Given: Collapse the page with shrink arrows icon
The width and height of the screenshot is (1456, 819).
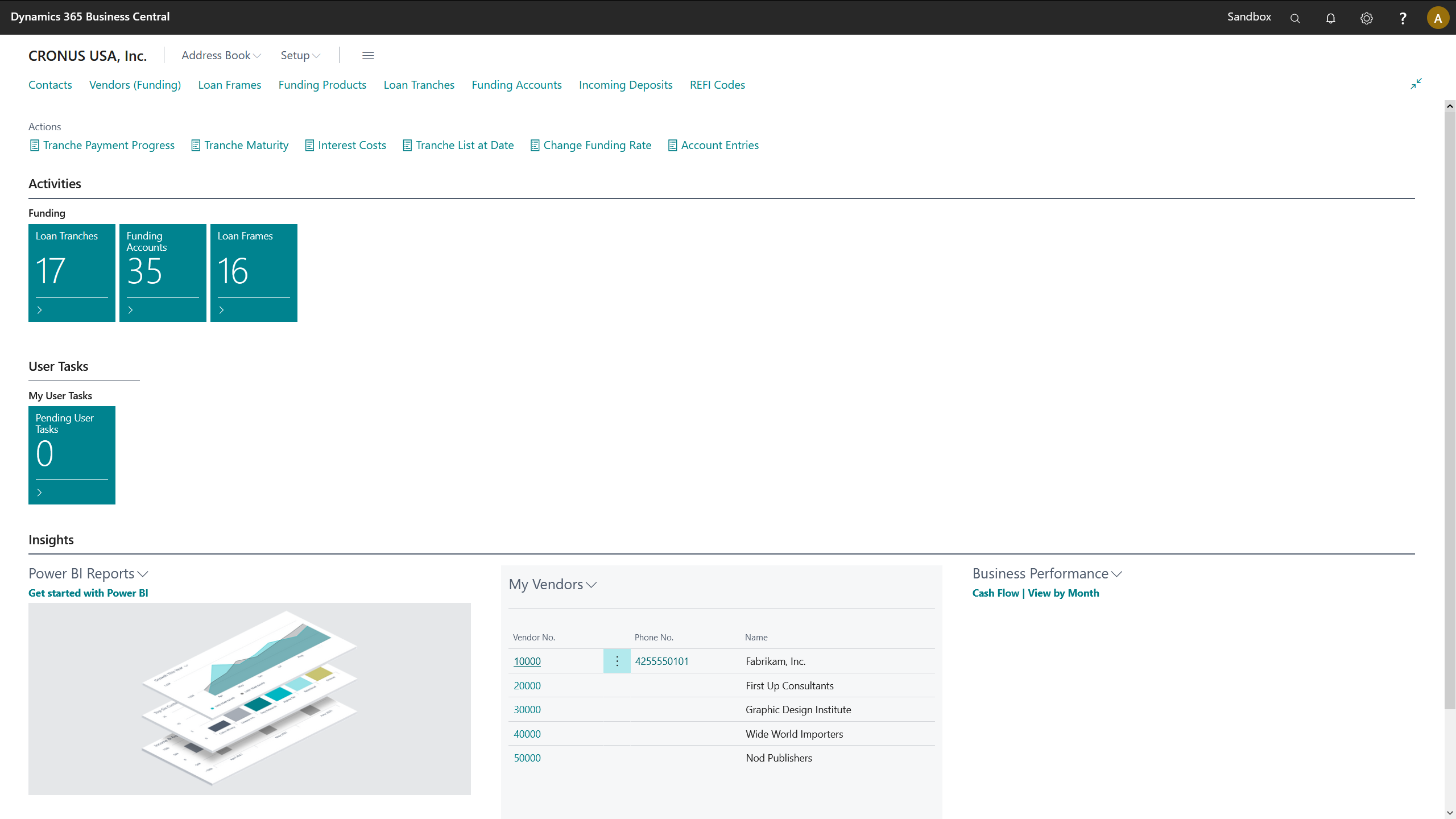Looking at the screenshot, I should tap(1416, 84).
